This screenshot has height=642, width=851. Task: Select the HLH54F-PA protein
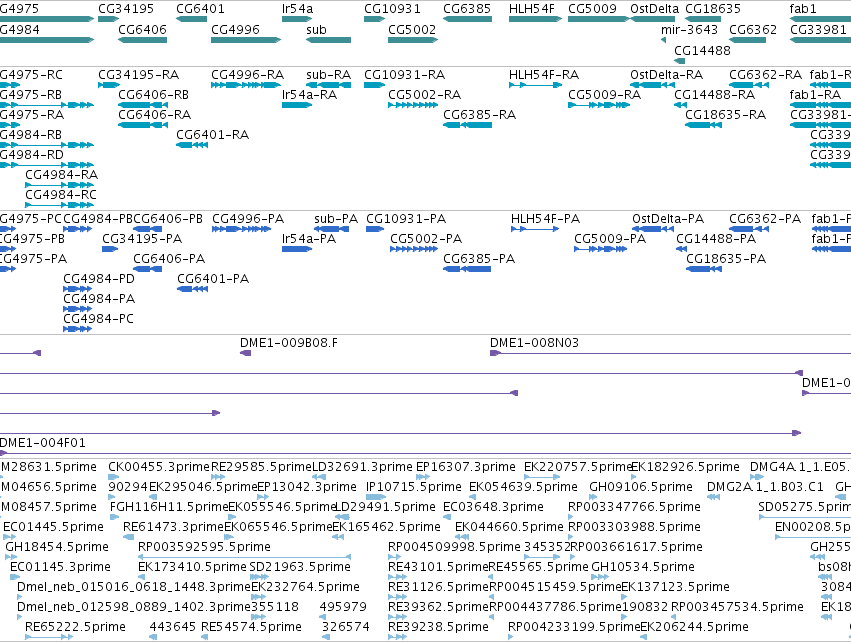click(x=535, y=229)
